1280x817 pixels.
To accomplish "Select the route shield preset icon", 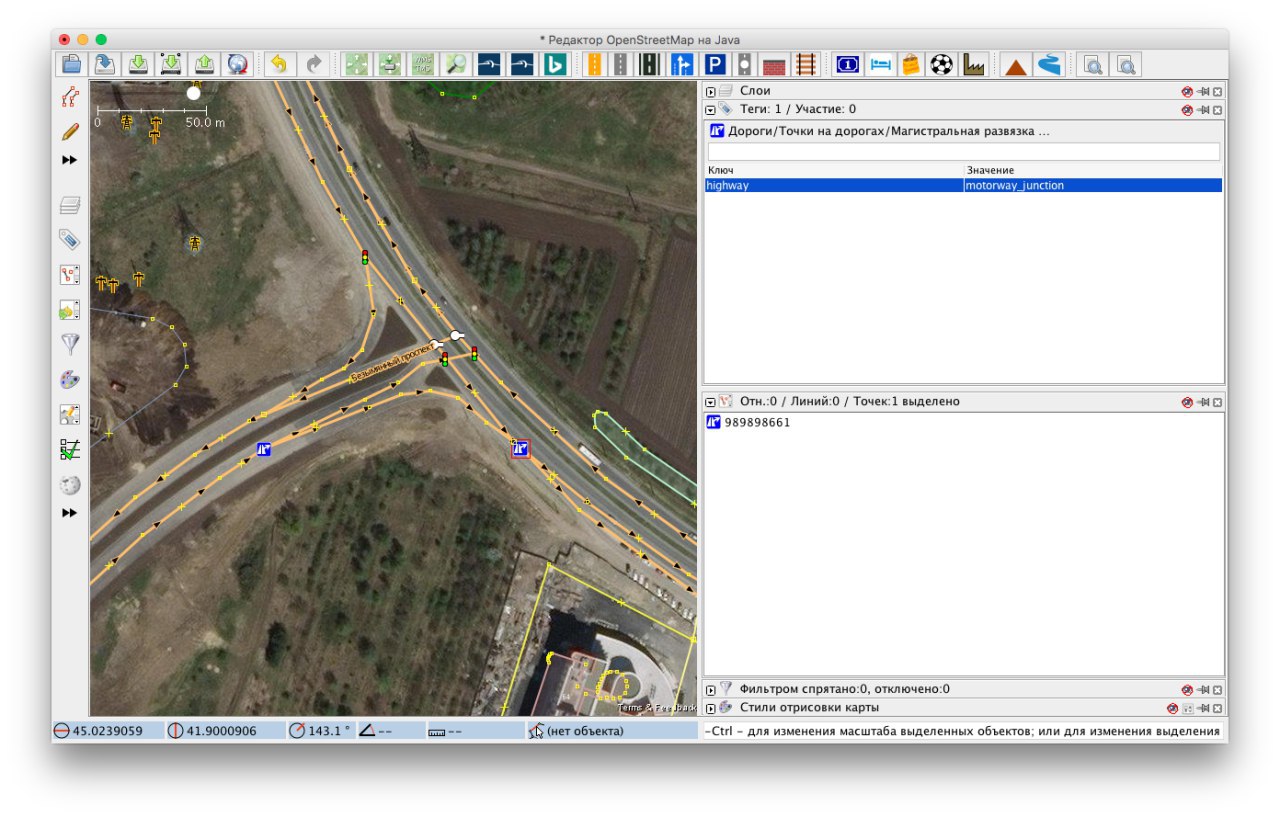I will click(847, 65).
